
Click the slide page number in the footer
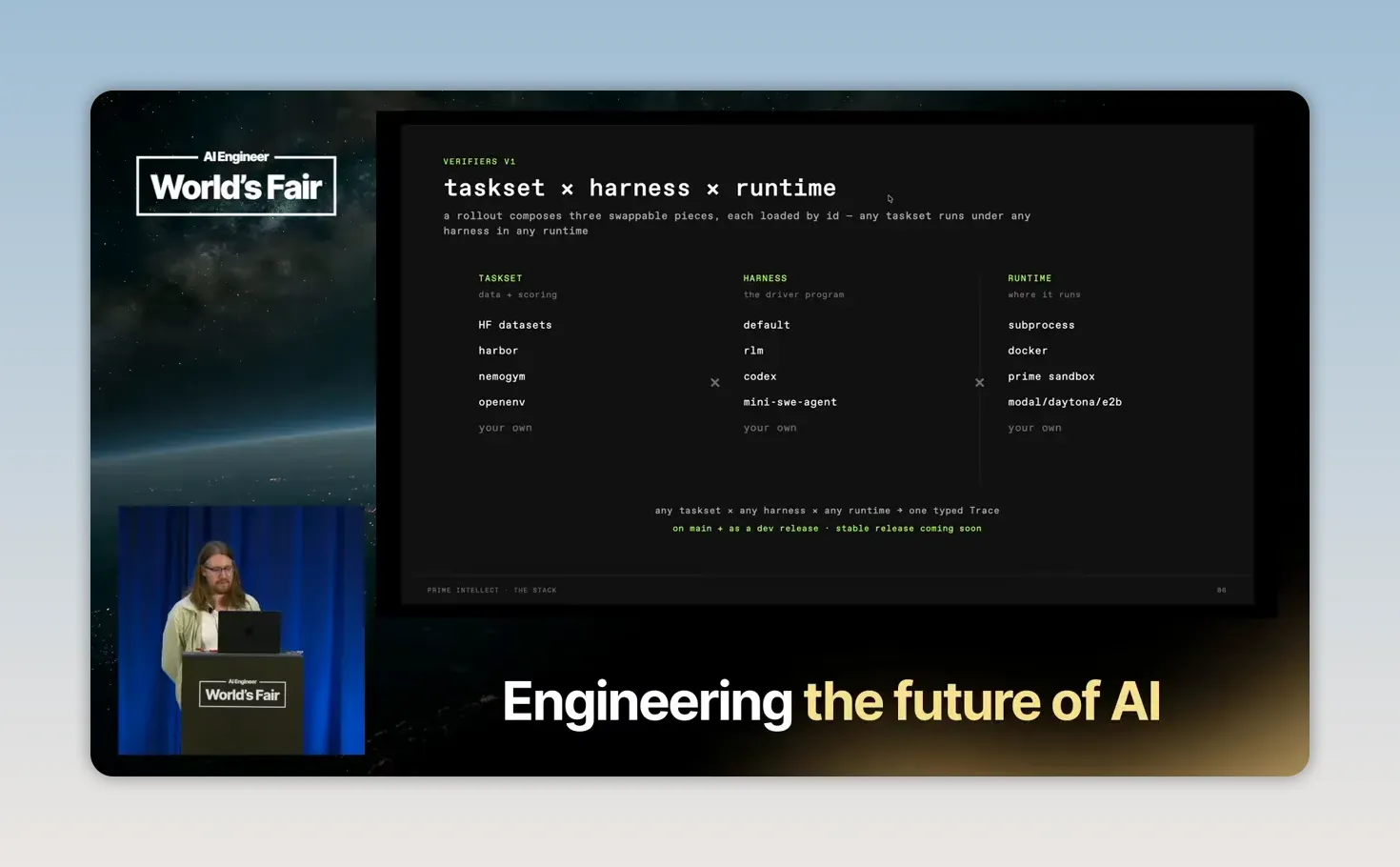(1221, 590)
